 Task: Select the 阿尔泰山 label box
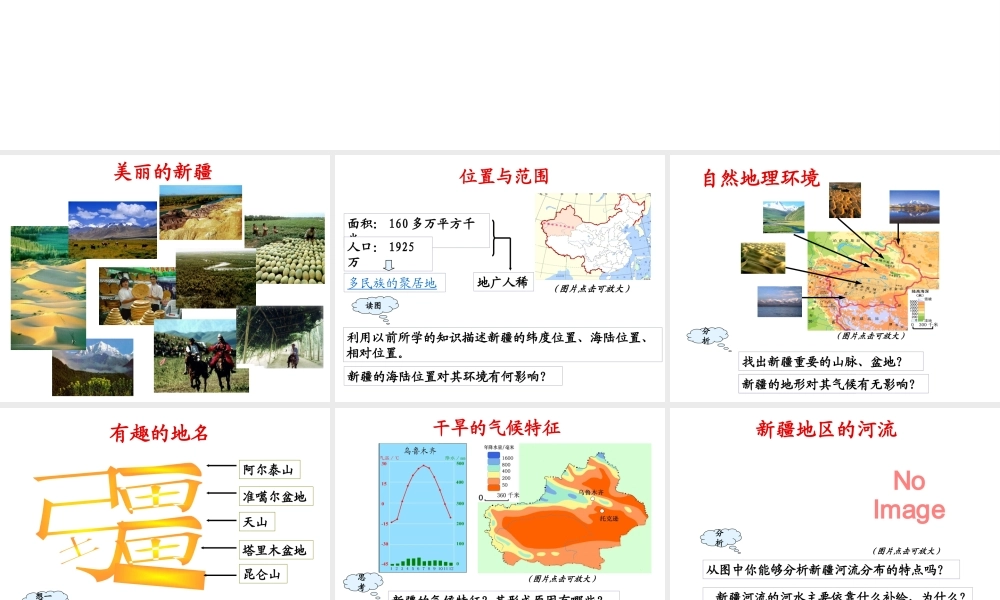click(x=269, y=469)
